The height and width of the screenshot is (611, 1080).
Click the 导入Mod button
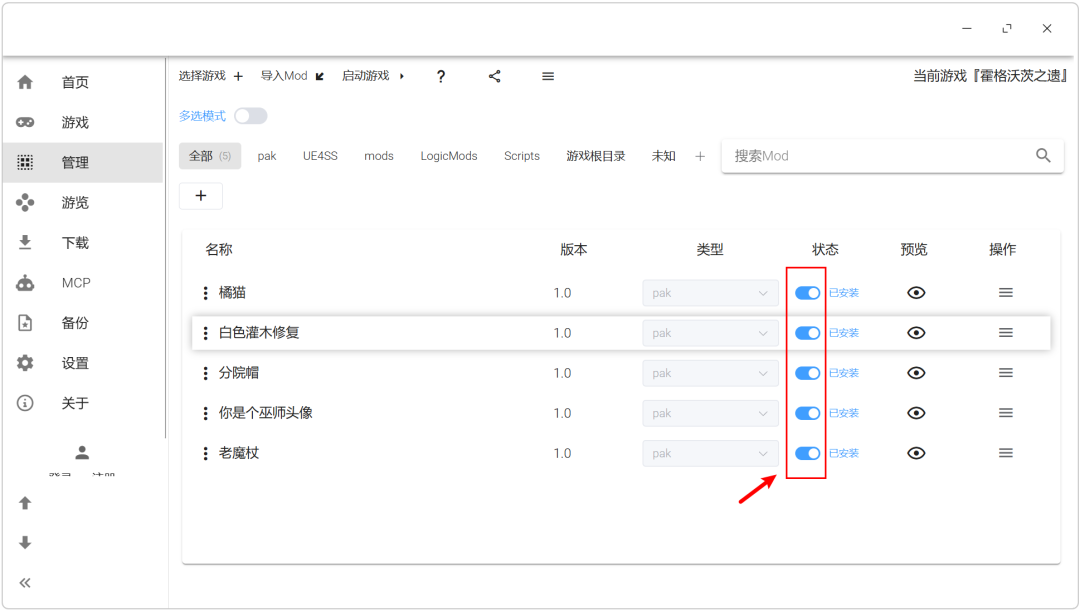[292, 76]
